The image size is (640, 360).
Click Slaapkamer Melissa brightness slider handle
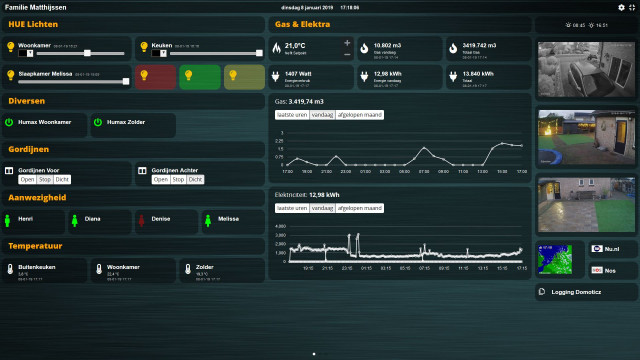pyautogui.click(x=126, y=82)
